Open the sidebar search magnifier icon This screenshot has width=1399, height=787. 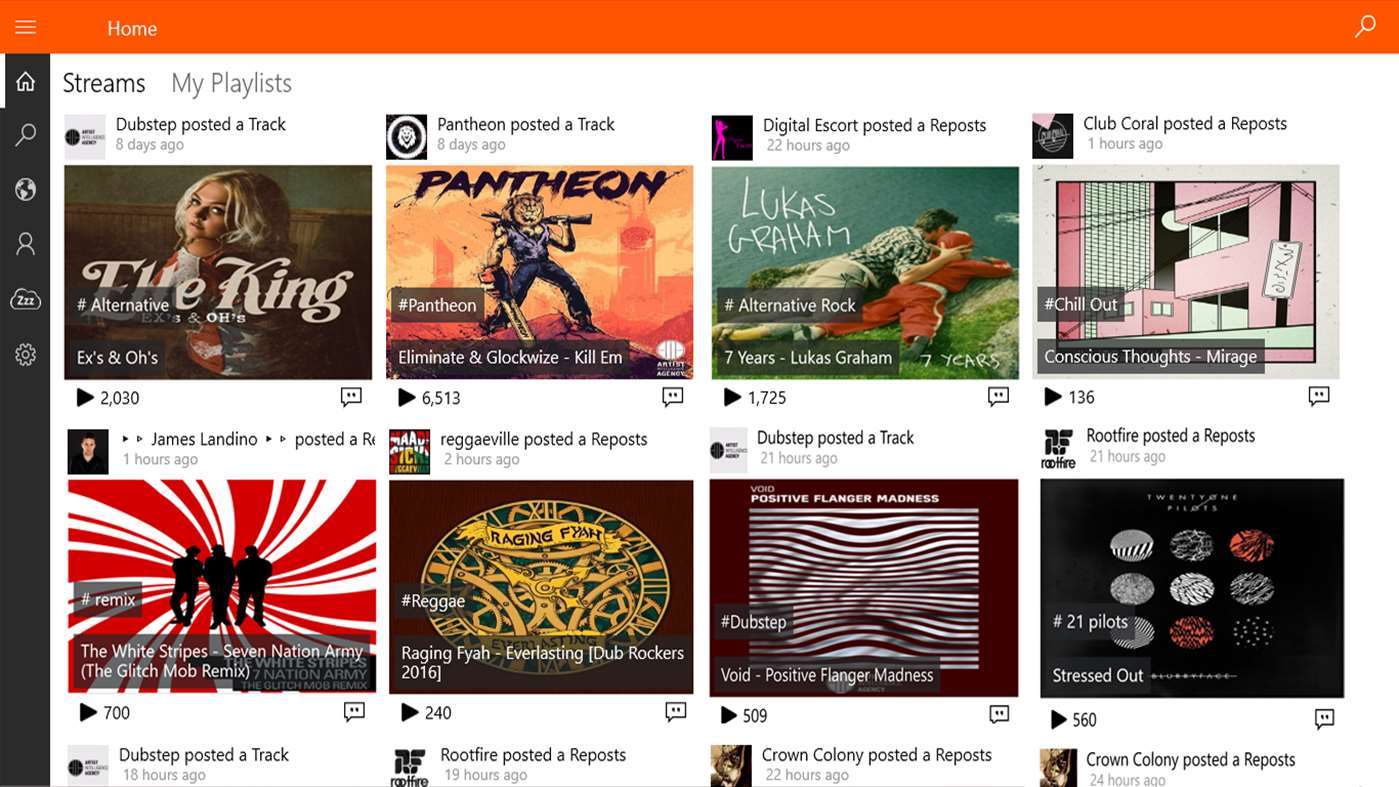(x=25, y=135)
